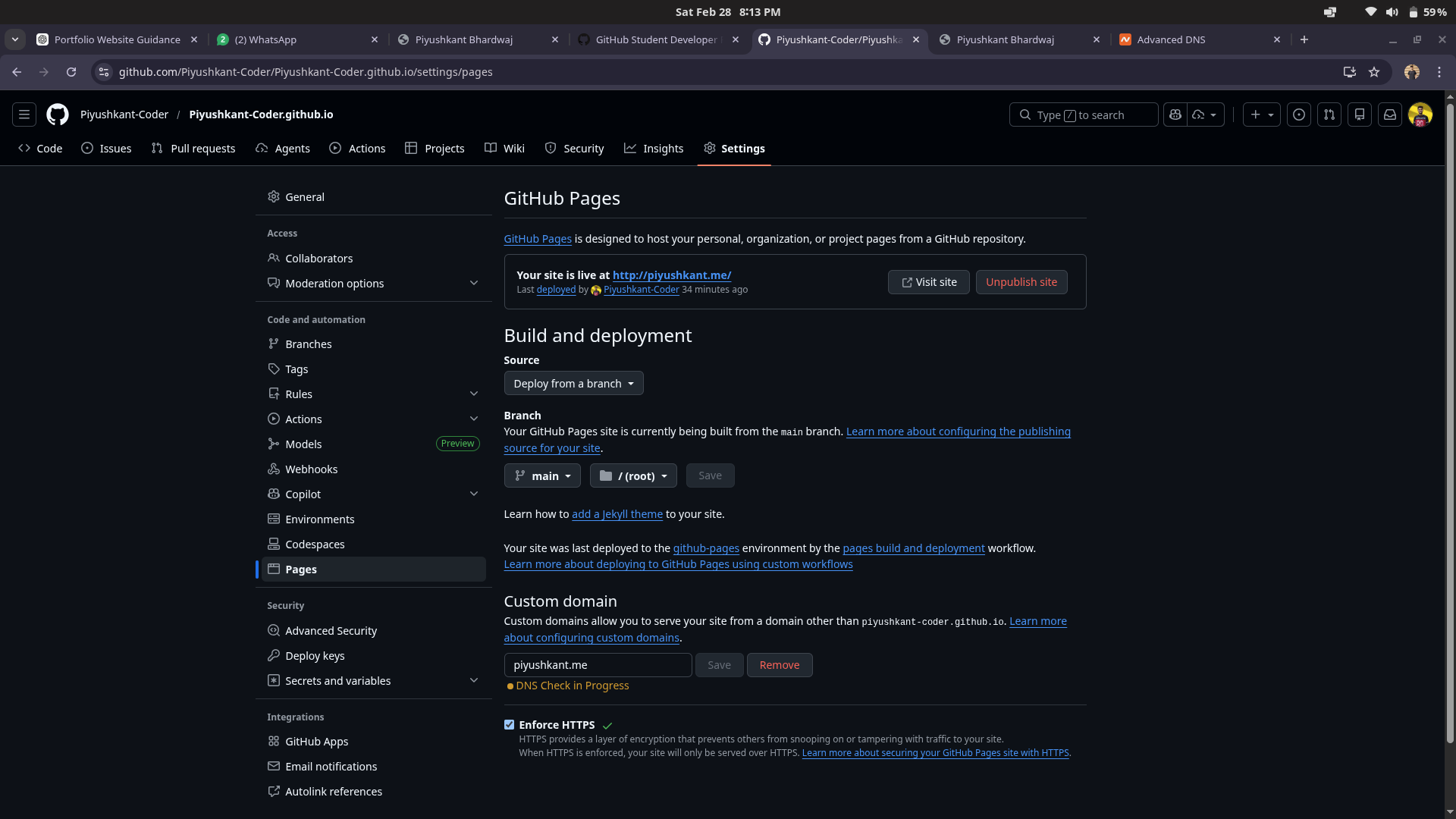Open the / (root) folder dropdown
The image size is (1456, 819).
tap(633, 476)
